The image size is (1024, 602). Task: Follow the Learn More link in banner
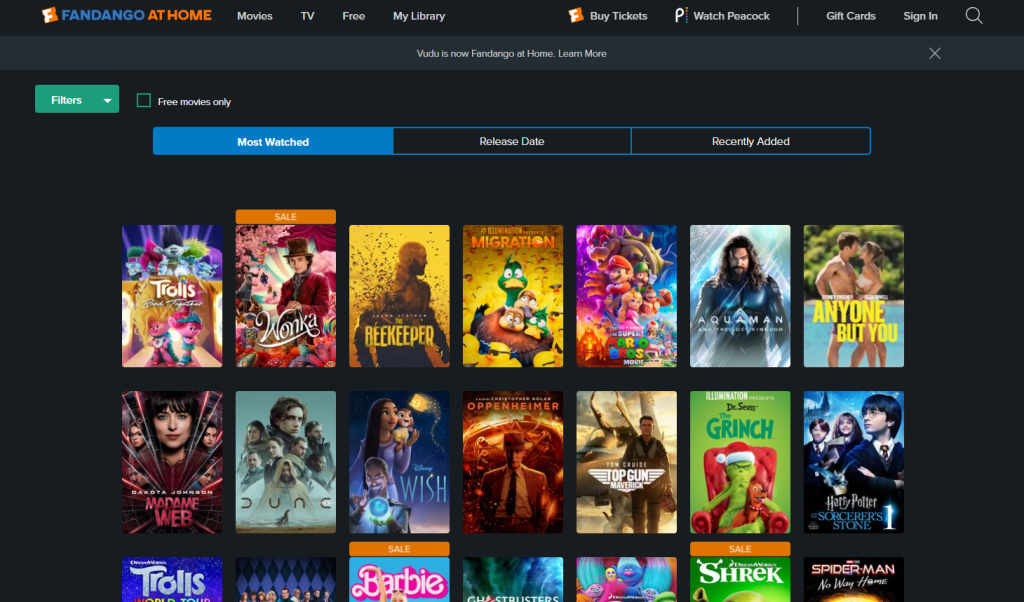582,53
